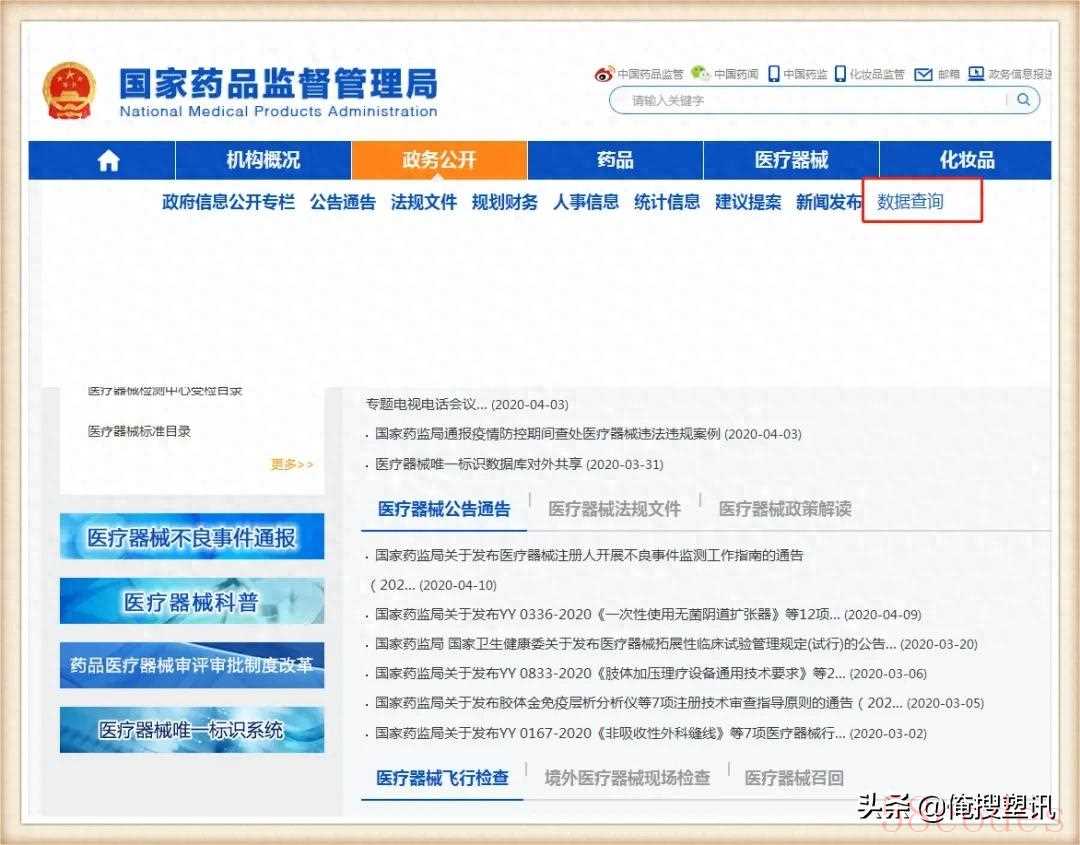Click the envelope 邮箱 icon
Screen dimensions: 1080x845
pos(923,74)
